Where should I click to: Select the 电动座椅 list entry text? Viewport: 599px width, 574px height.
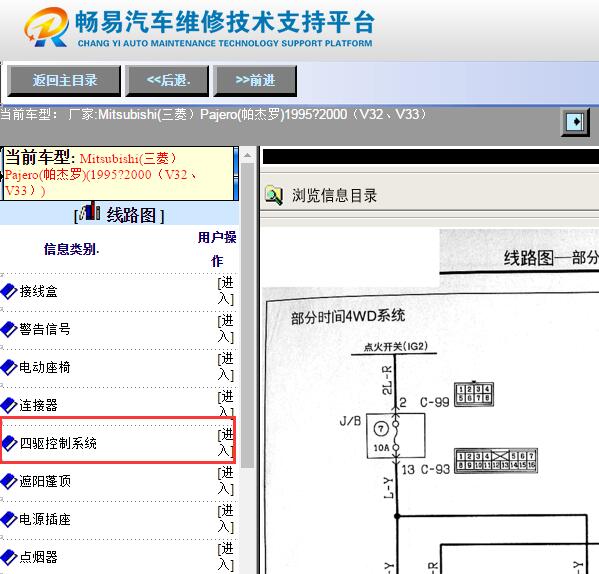pos(45,367)
